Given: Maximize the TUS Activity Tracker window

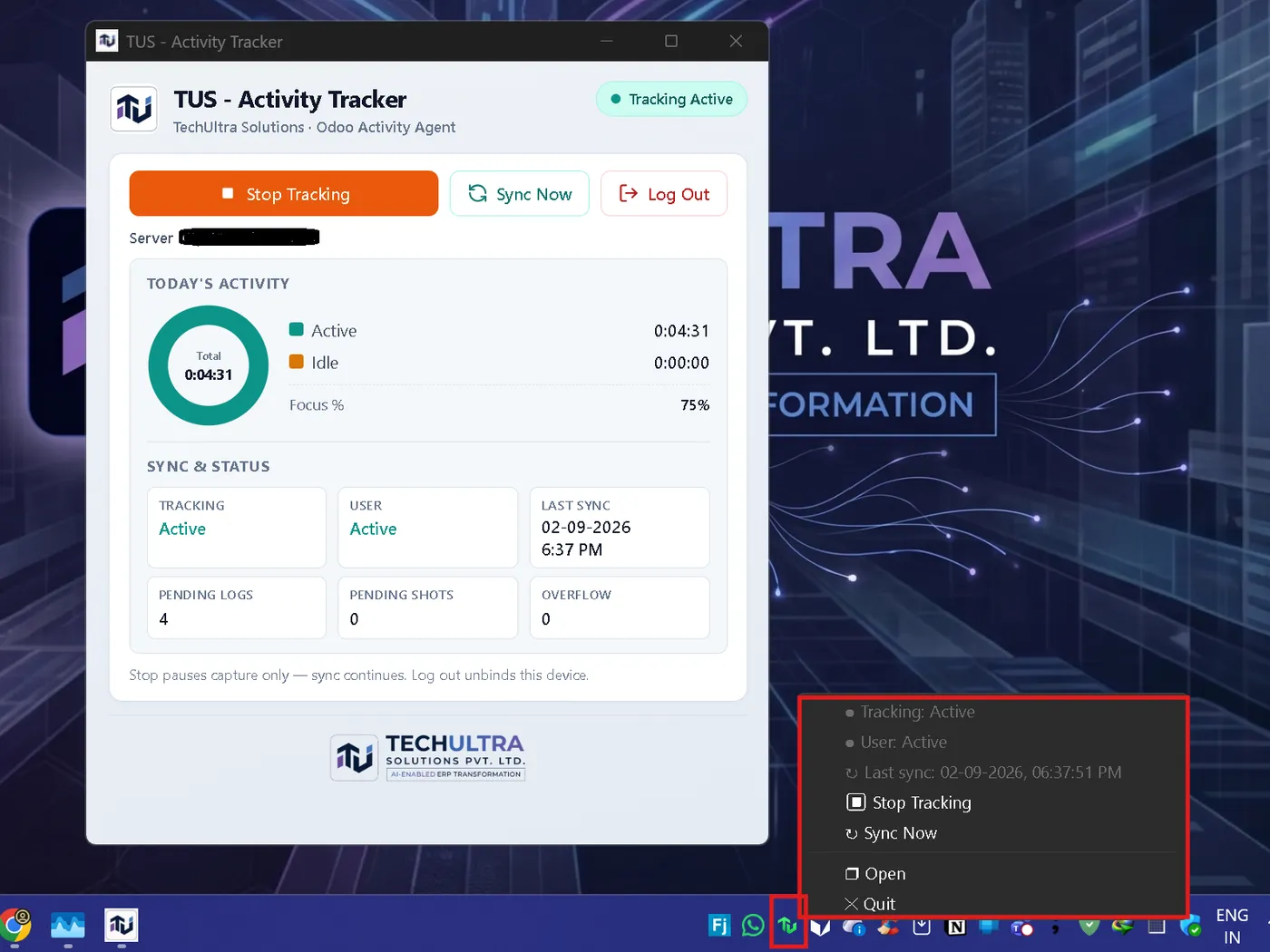Looking at the screenshot, I should pyautogui.click(x=671, y=41).
